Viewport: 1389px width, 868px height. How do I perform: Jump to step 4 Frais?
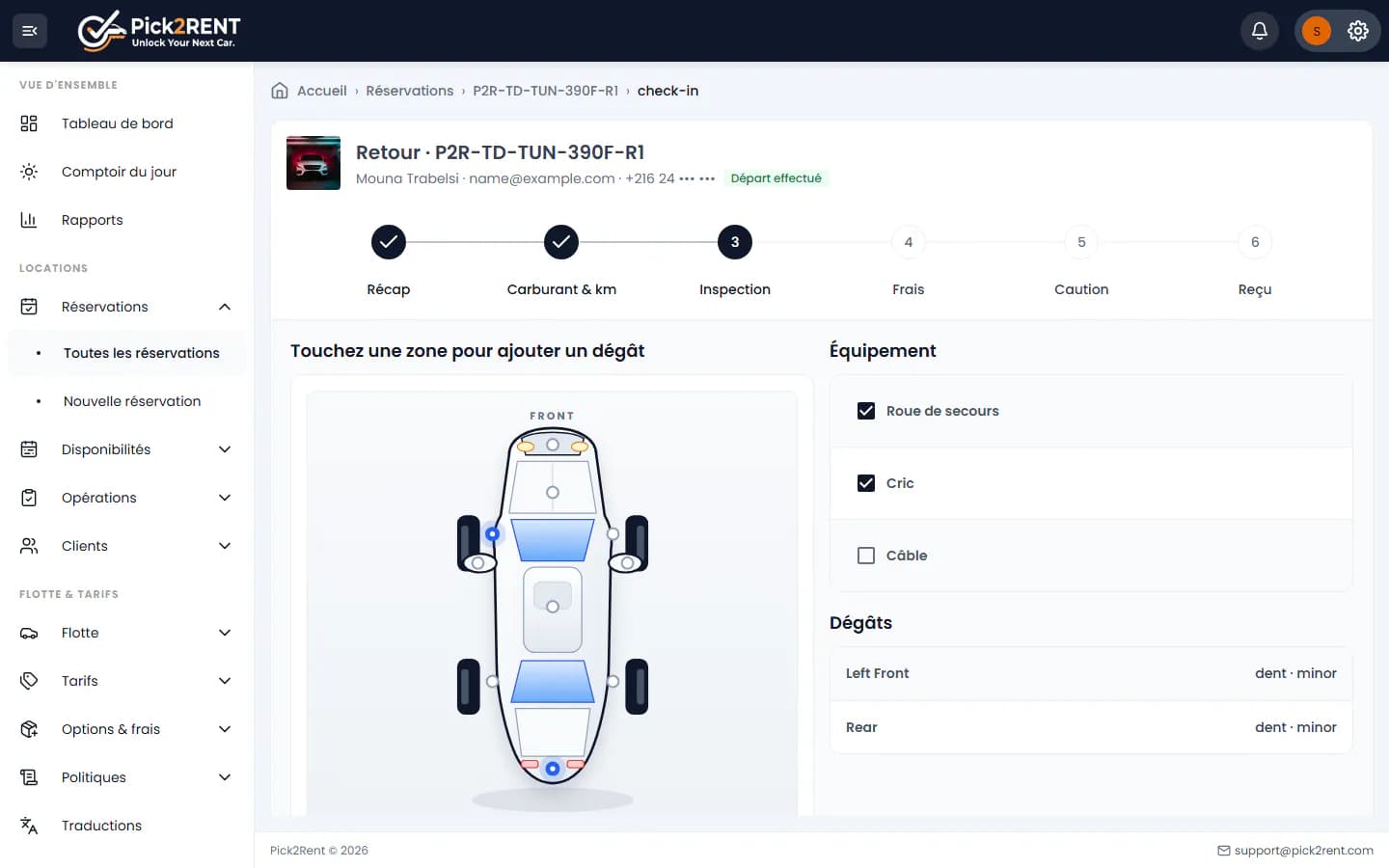909,242
